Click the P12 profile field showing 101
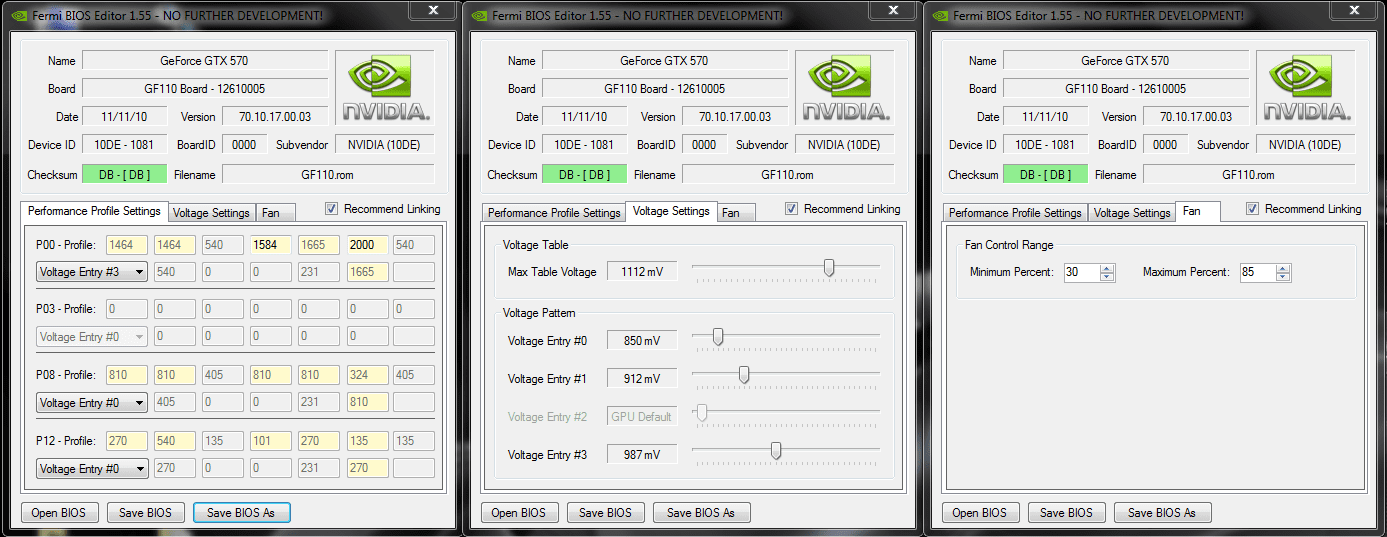This screenshot has width=1387, height=537. (270, 442)
